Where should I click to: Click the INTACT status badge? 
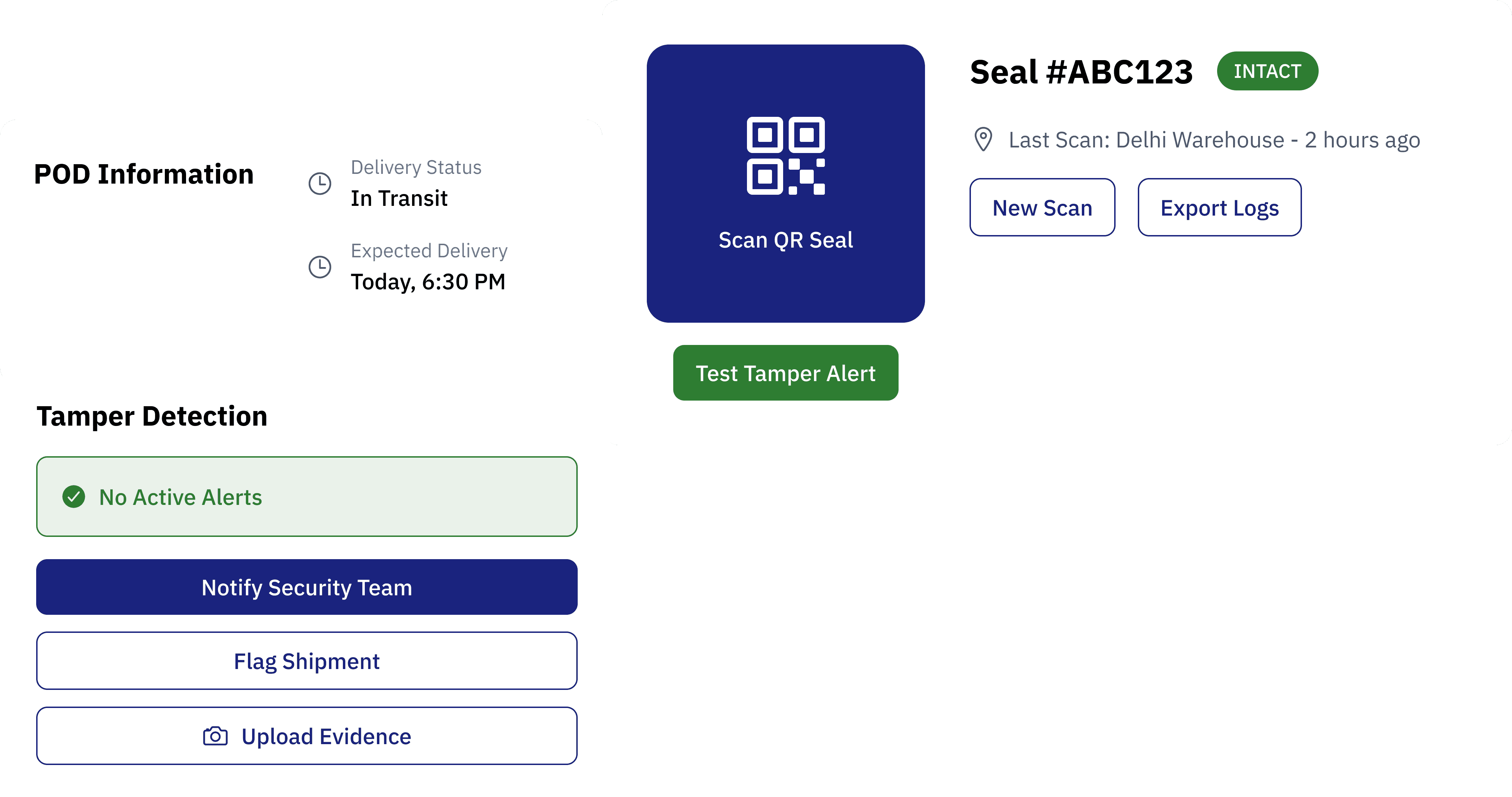1268,71
